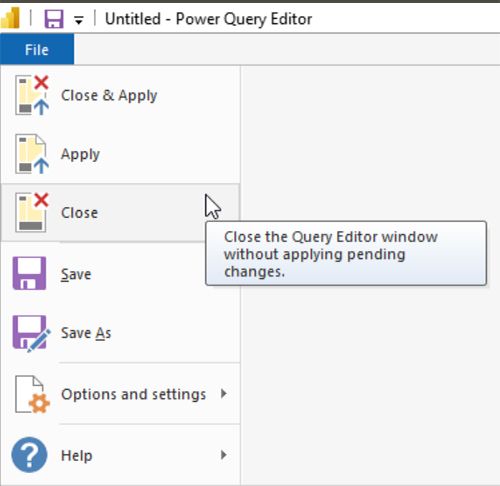
Task: Click the Options and settings gear icon
Action: (32, 395)
